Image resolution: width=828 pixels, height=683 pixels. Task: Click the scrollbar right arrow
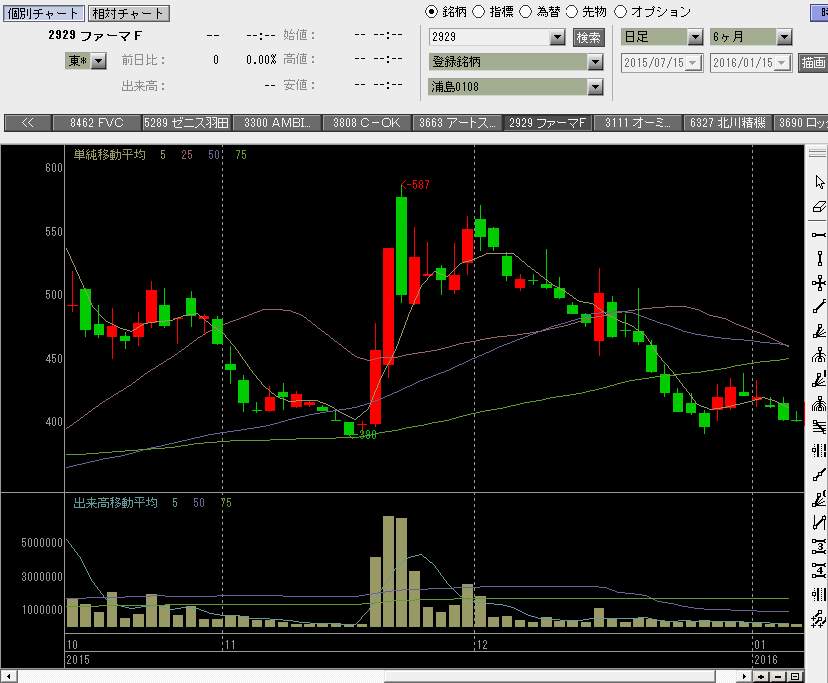coord(744,677)
